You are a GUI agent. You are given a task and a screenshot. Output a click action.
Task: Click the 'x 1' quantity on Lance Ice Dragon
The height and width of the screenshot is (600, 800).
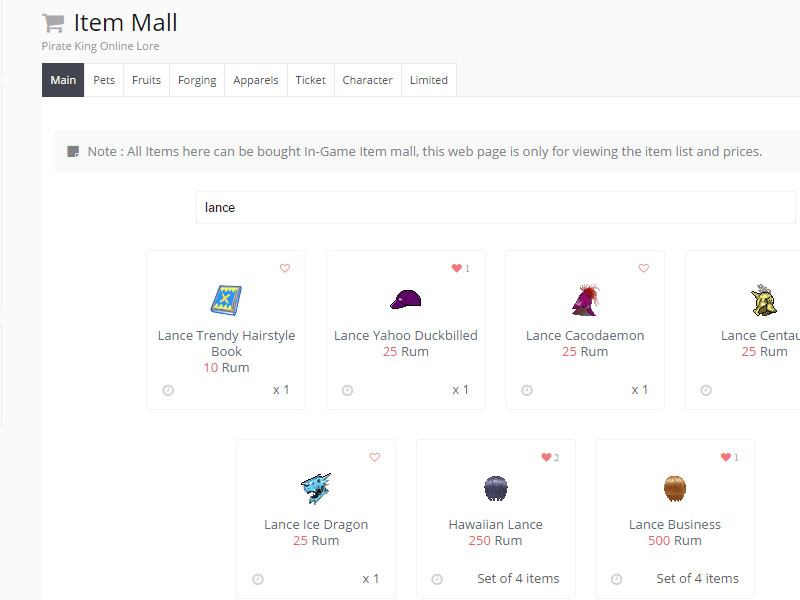pyautogui.click(x=370, y=579)
